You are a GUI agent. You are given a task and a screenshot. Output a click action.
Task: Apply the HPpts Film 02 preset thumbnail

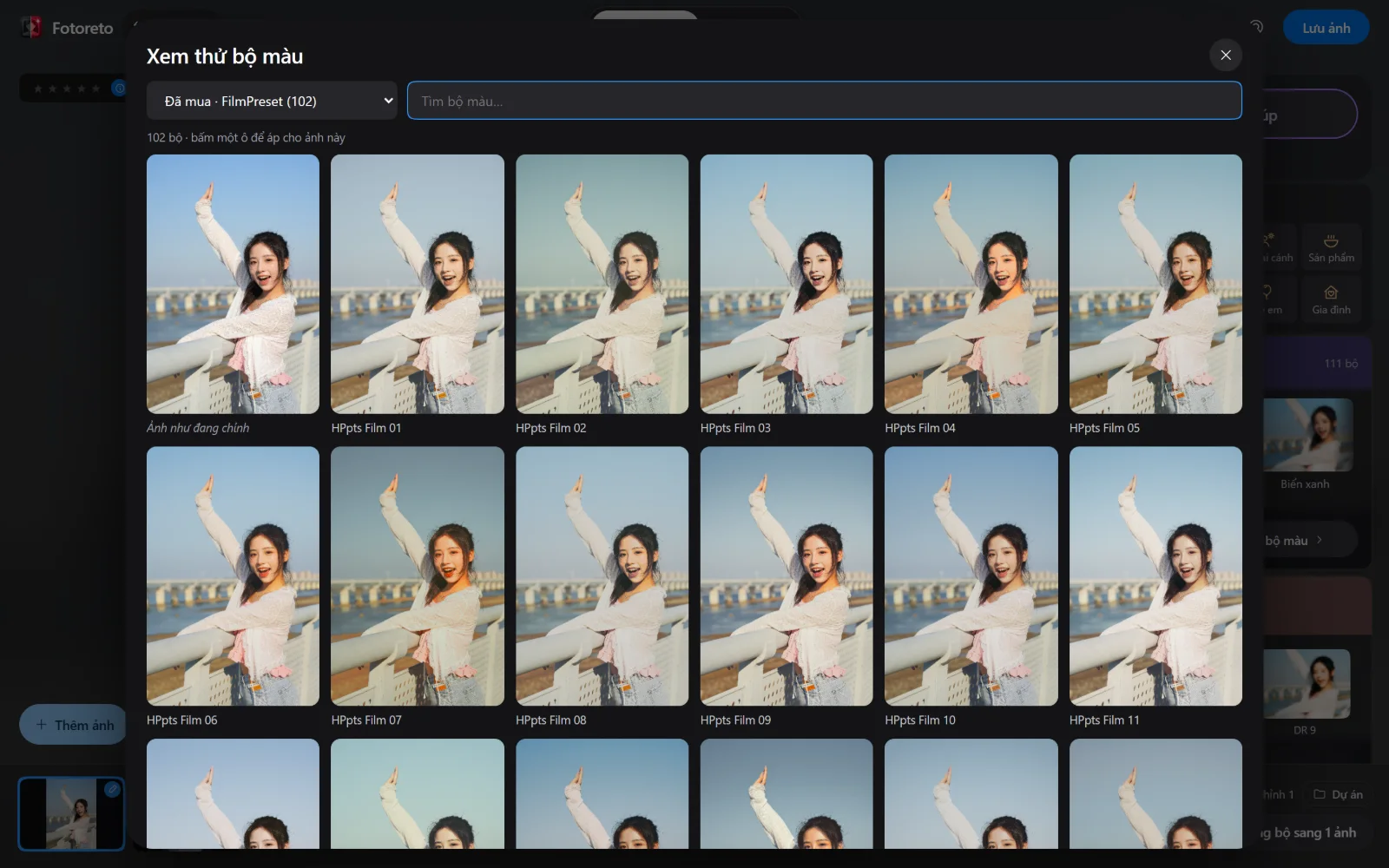(602, 284)
